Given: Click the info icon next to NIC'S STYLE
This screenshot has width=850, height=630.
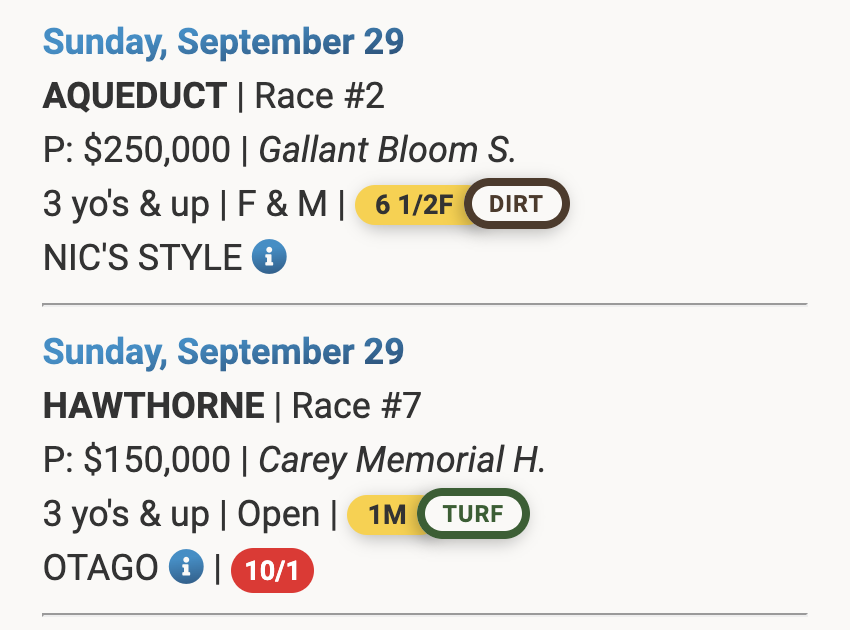Looking at the screenshot, I should point(269,258).
